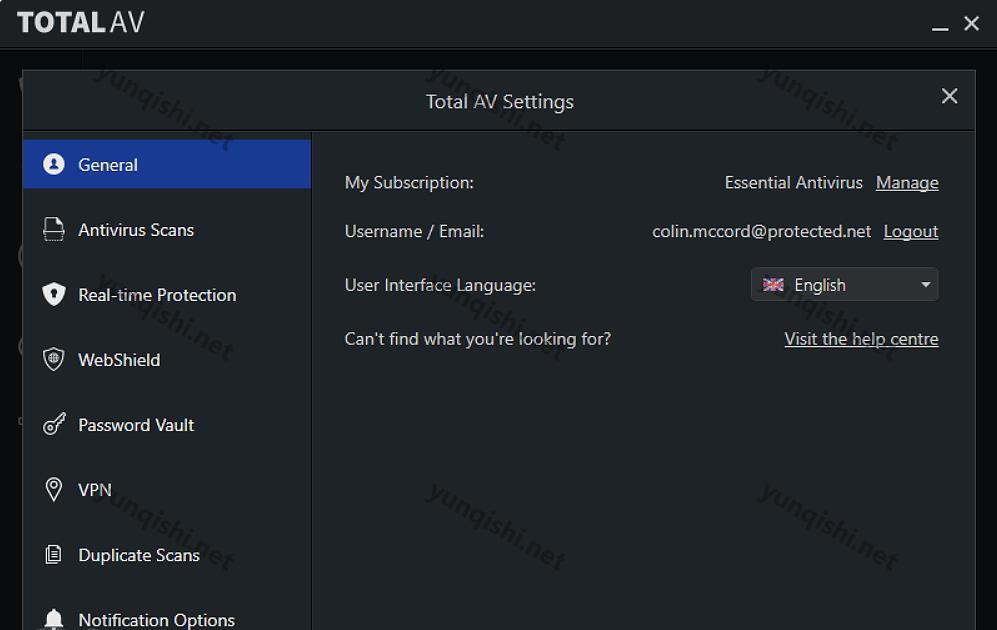Expand language list using the dropdown arrow
This screenshot has height=630, width=997.
point(926,285)
